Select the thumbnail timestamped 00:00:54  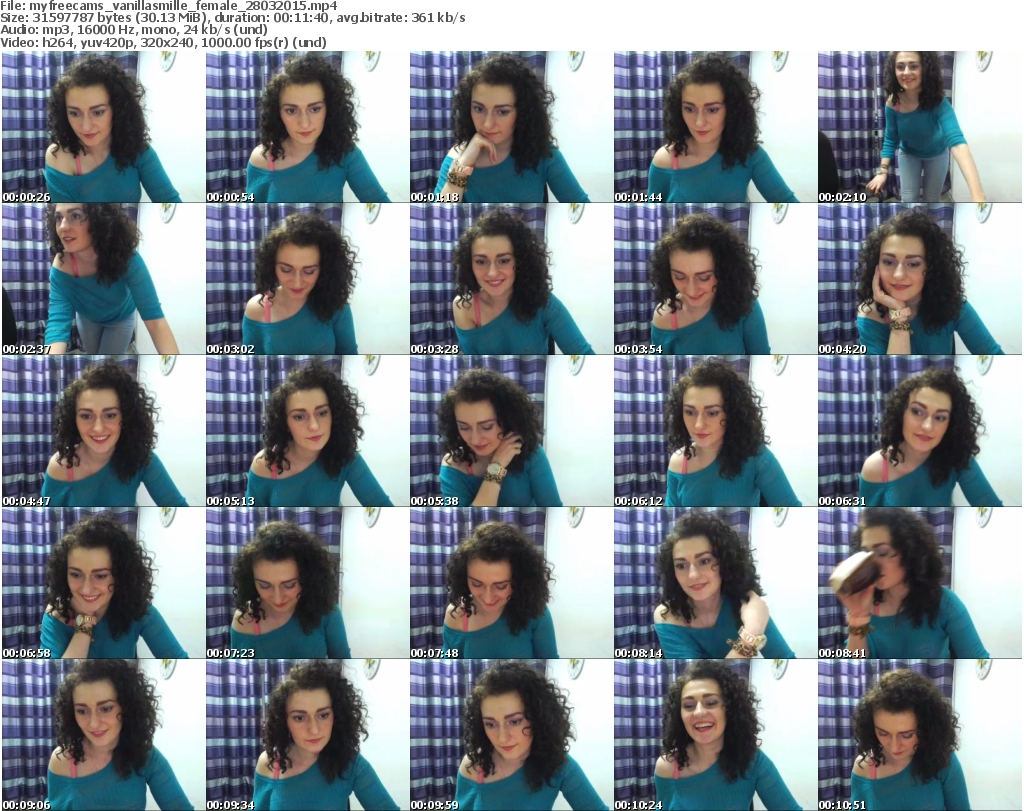[x=307, y=127]
